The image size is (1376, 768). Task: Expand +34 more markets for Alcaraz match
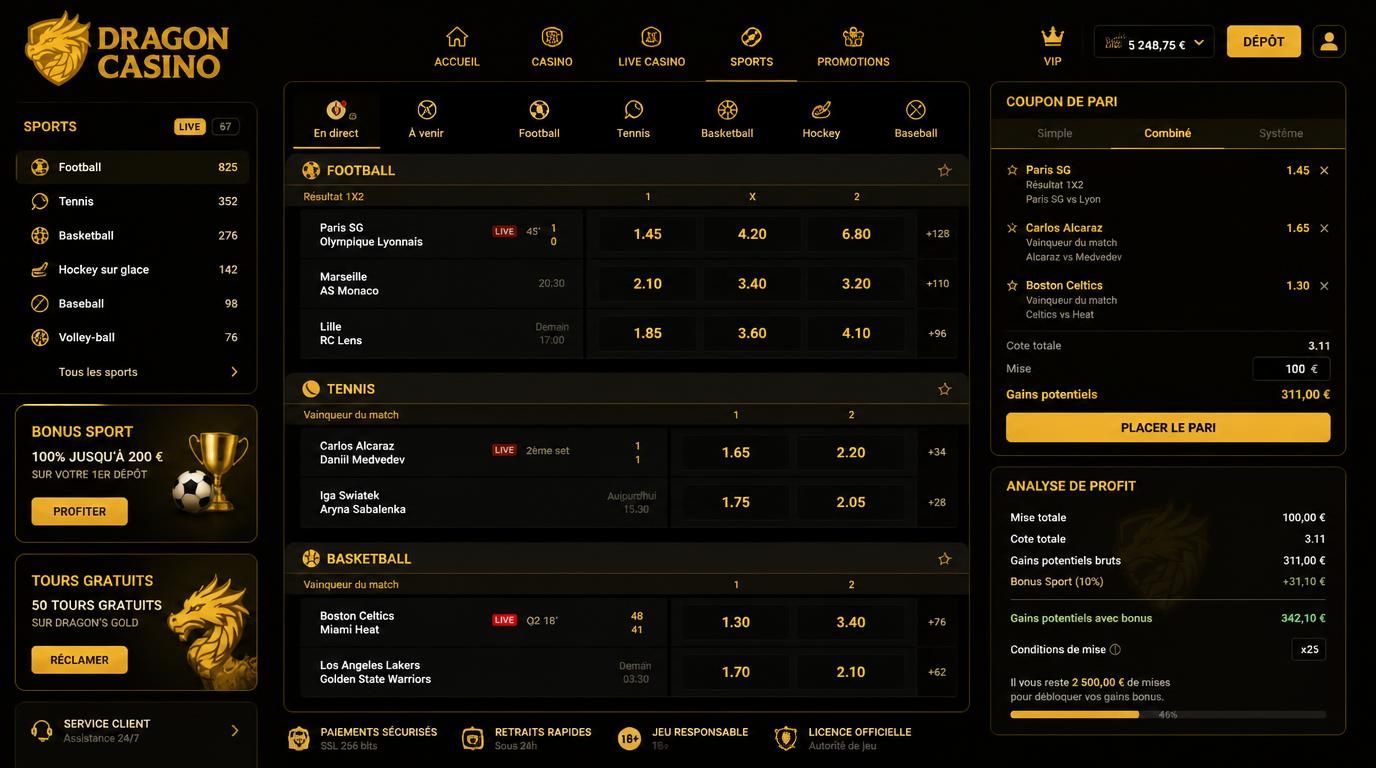(937, 452)
